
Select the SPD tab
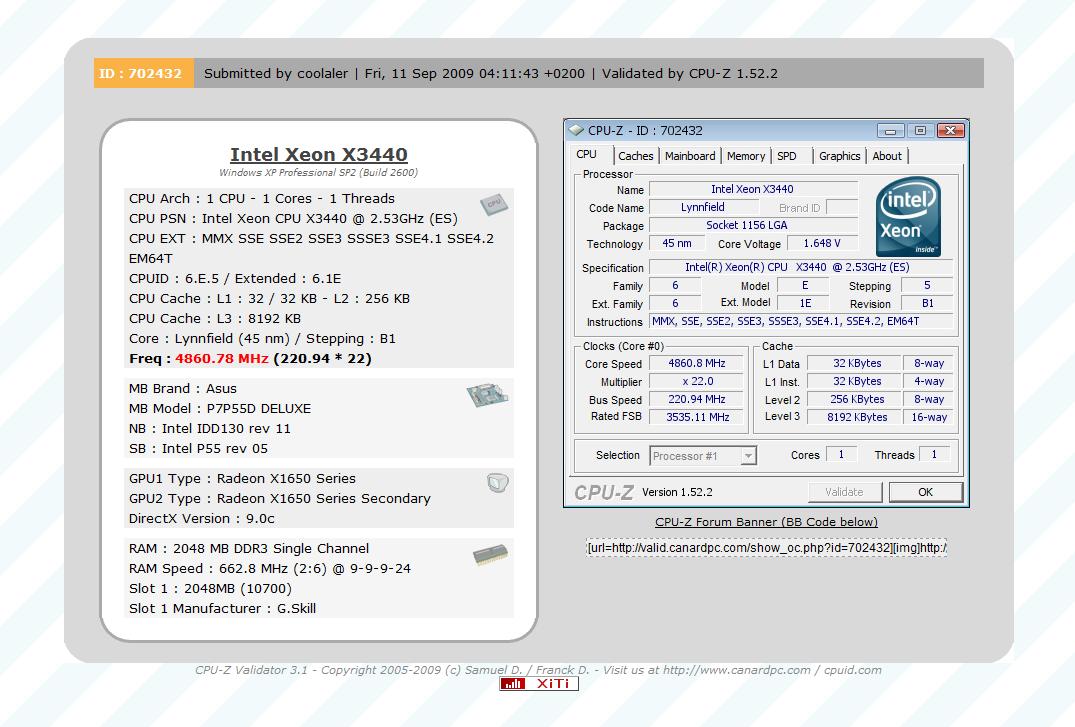[786, 156]
